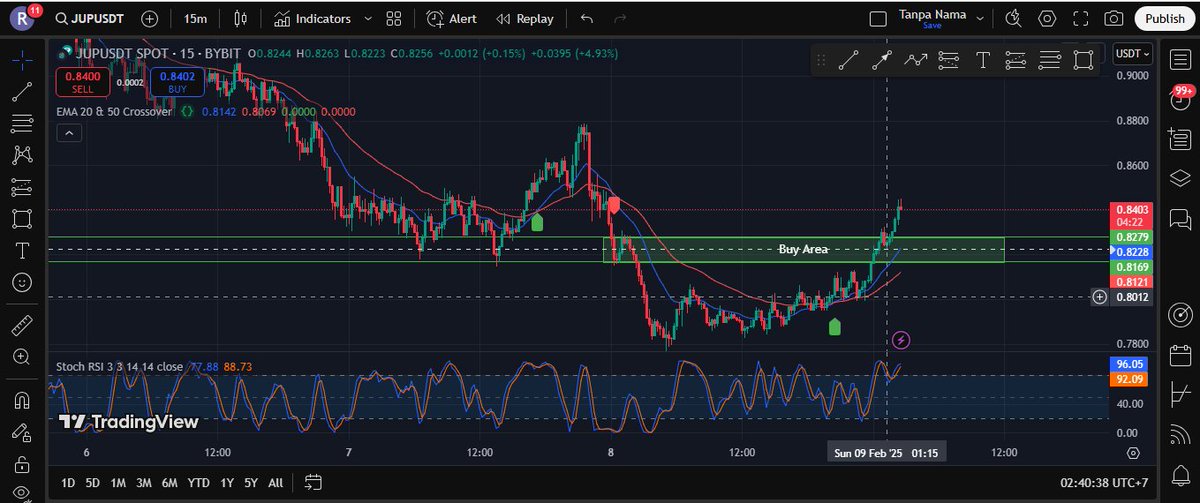Pick the arrow line in favorites toolbar
The height and width of the screenshot is (503, 1200).
(x=882, y=61)
